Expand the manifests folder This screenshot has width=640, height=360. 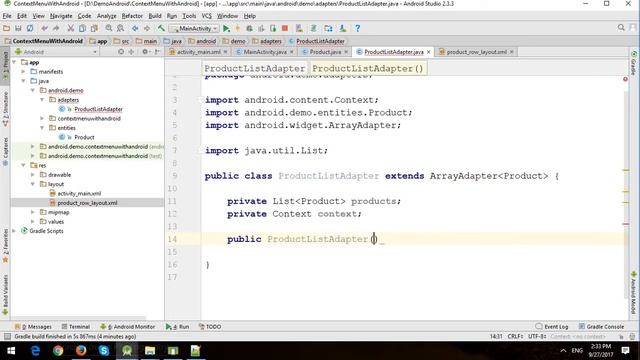point(24,72)
